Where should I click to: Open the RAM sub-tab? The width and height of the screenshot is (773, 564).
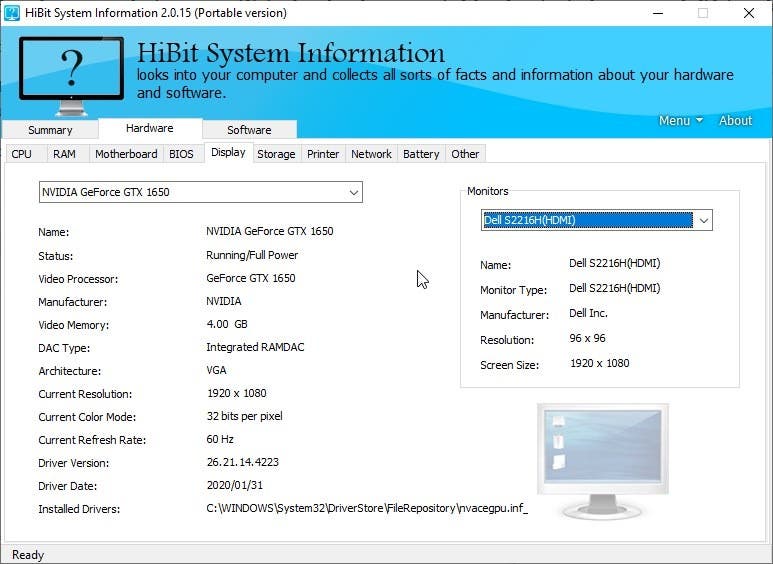64,154
